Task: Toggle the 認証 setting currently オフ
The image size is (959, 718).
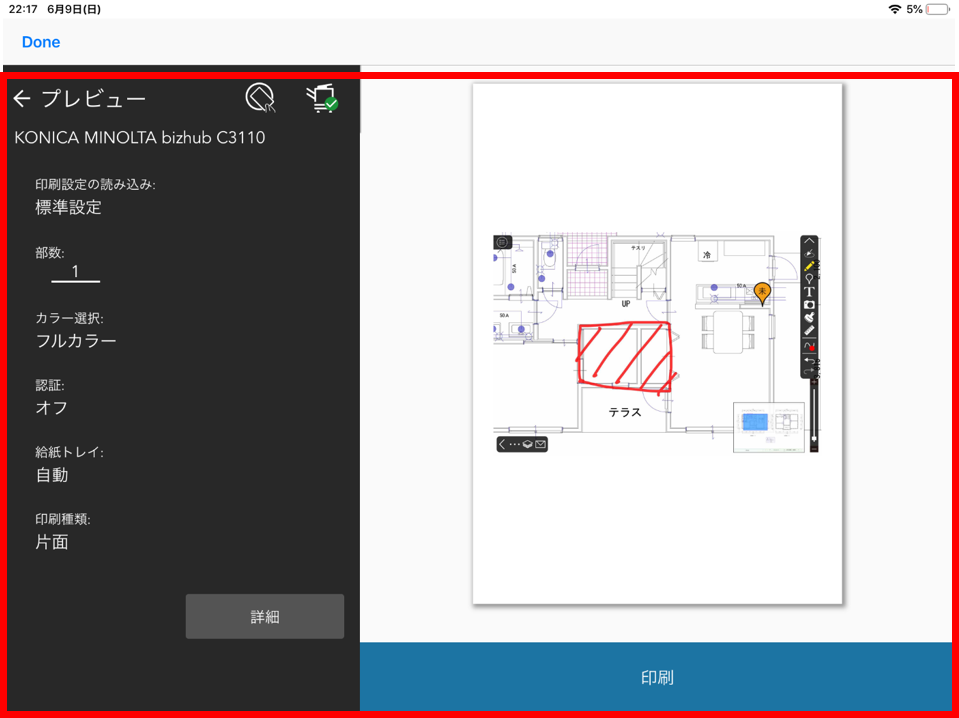Action: coord(52,408)
